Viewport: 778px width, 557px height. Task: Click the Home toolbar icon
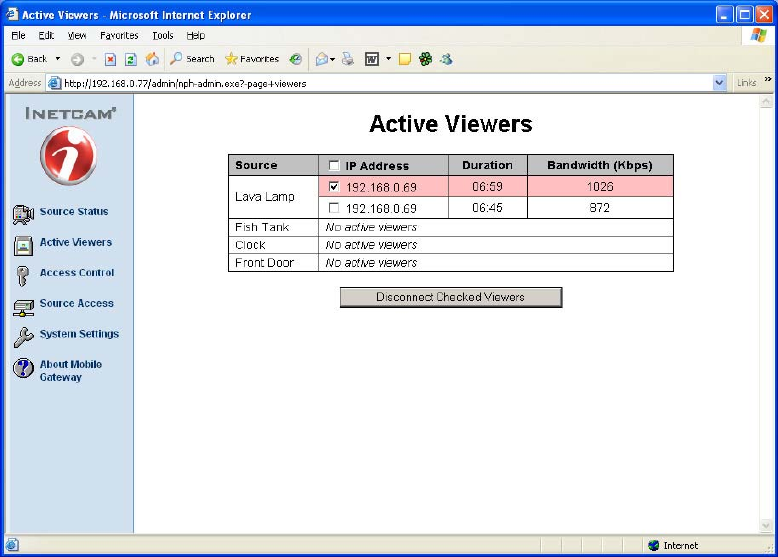click(153, 59)
